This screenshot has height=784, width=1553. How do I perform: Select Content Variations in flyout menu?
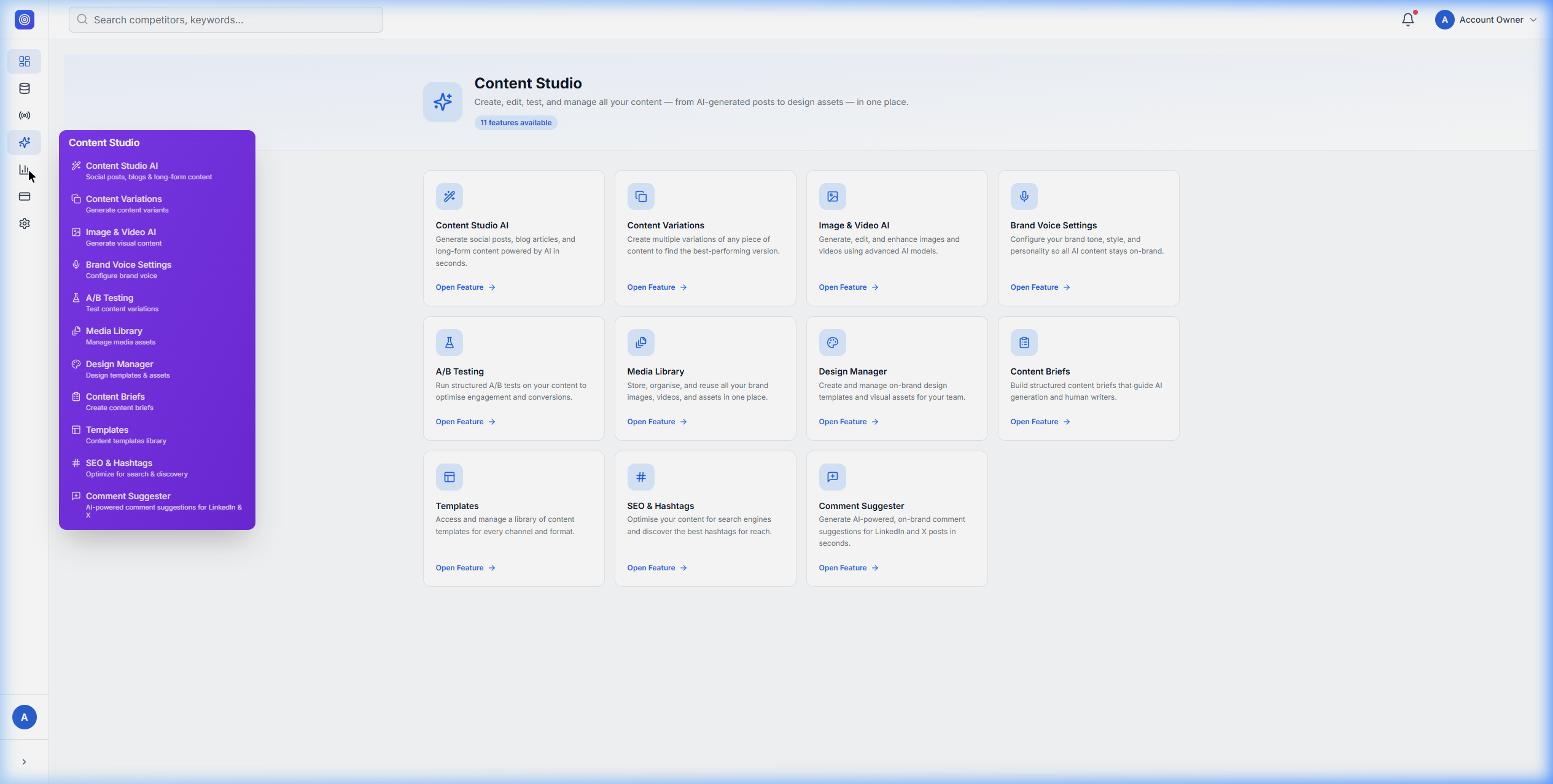point(157,204)
